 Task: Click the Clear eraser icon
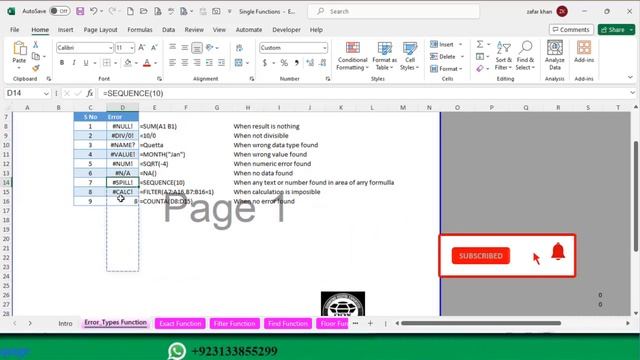(x=480, y=69)
